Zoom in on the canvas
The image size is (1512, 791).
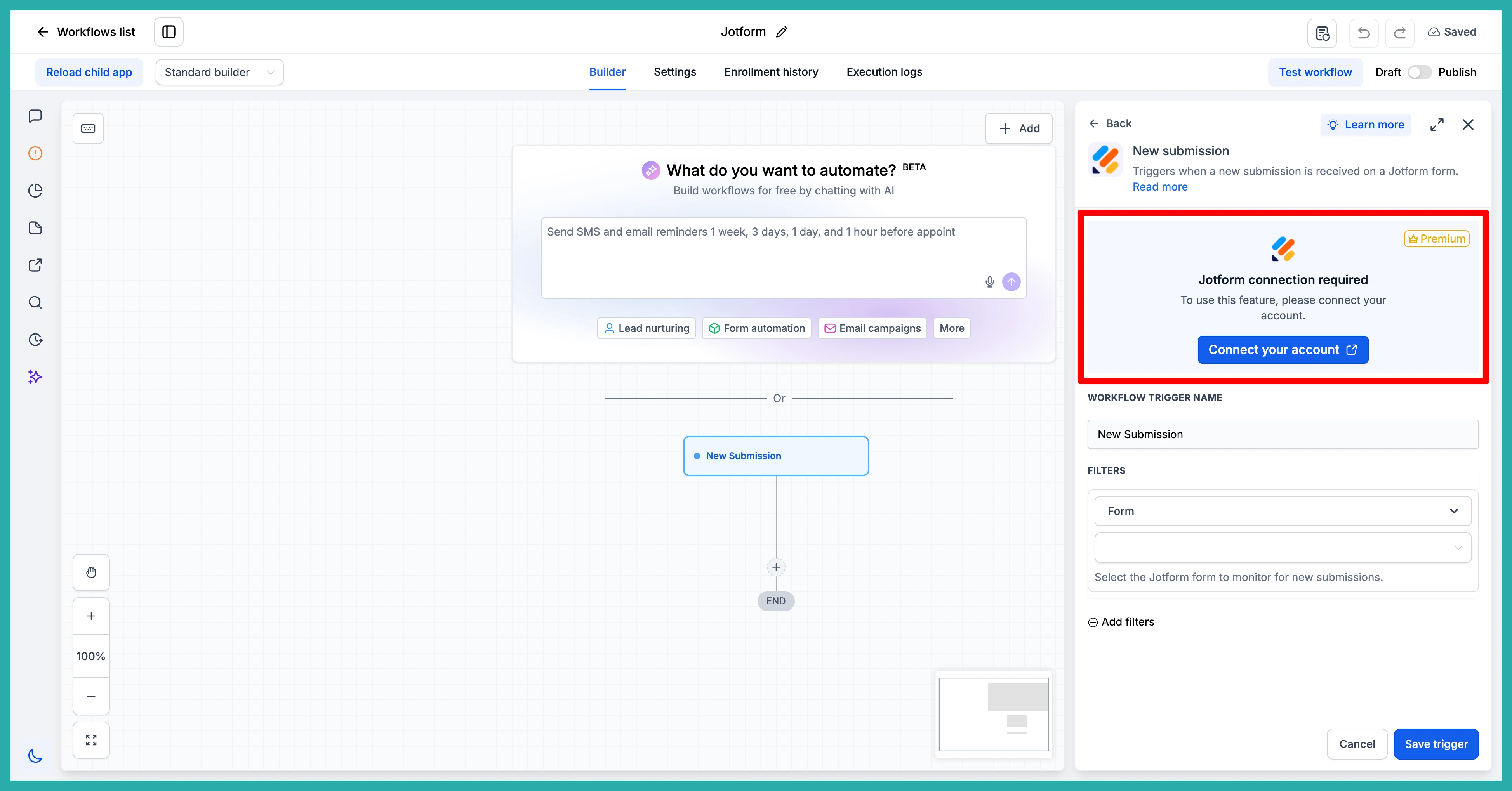click(x=91, y=616)
